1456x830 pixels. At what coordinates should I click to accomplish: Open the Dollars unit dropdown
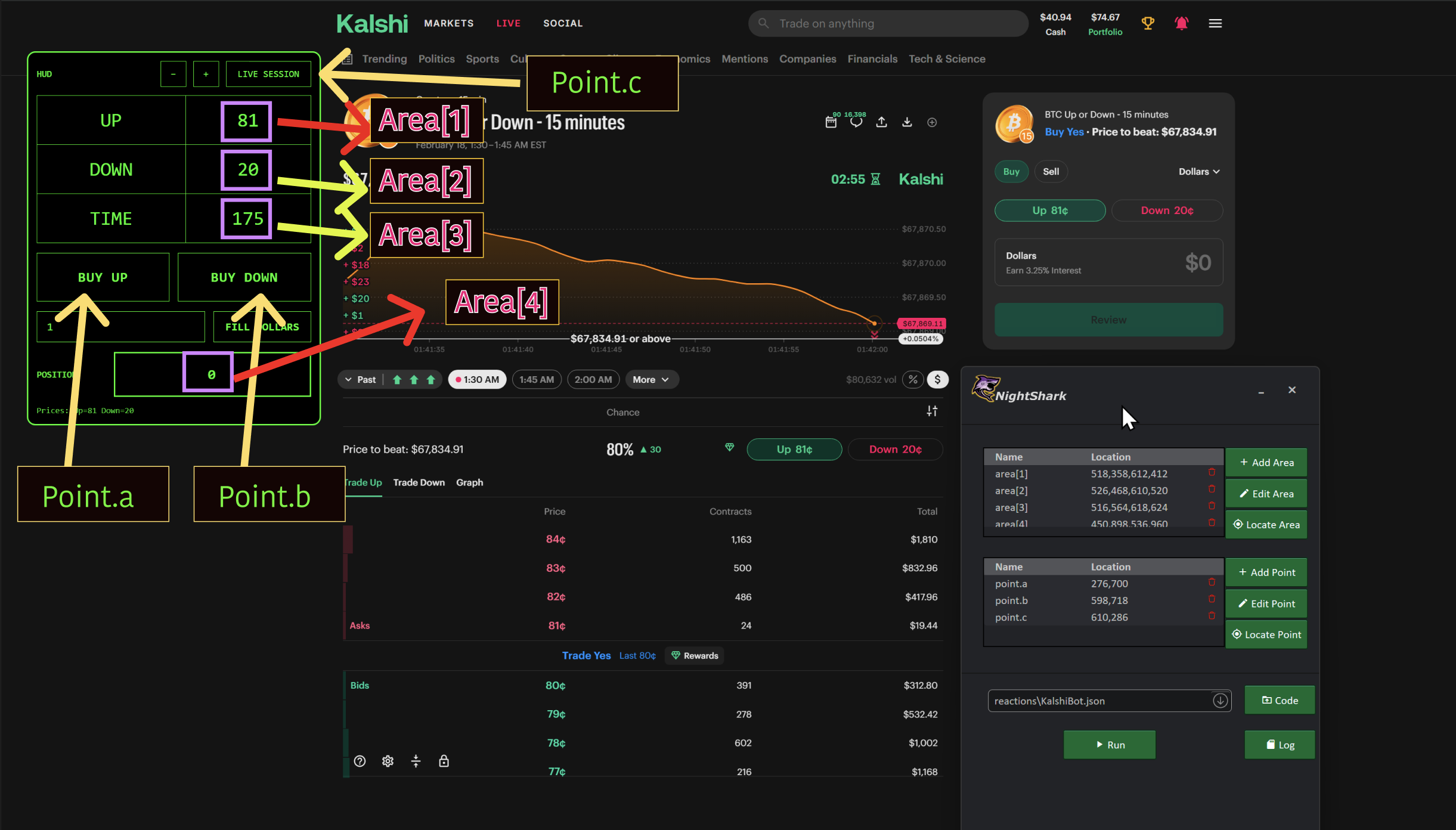coord(1198,171)
